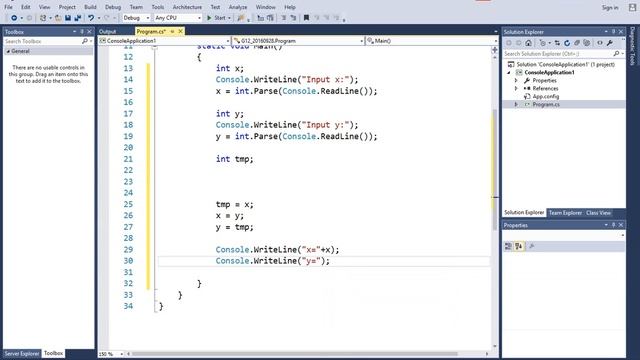Viewport: 640px width, 360px height.
Task: Click the Open File toolbar icon
Action: point(58,18)
